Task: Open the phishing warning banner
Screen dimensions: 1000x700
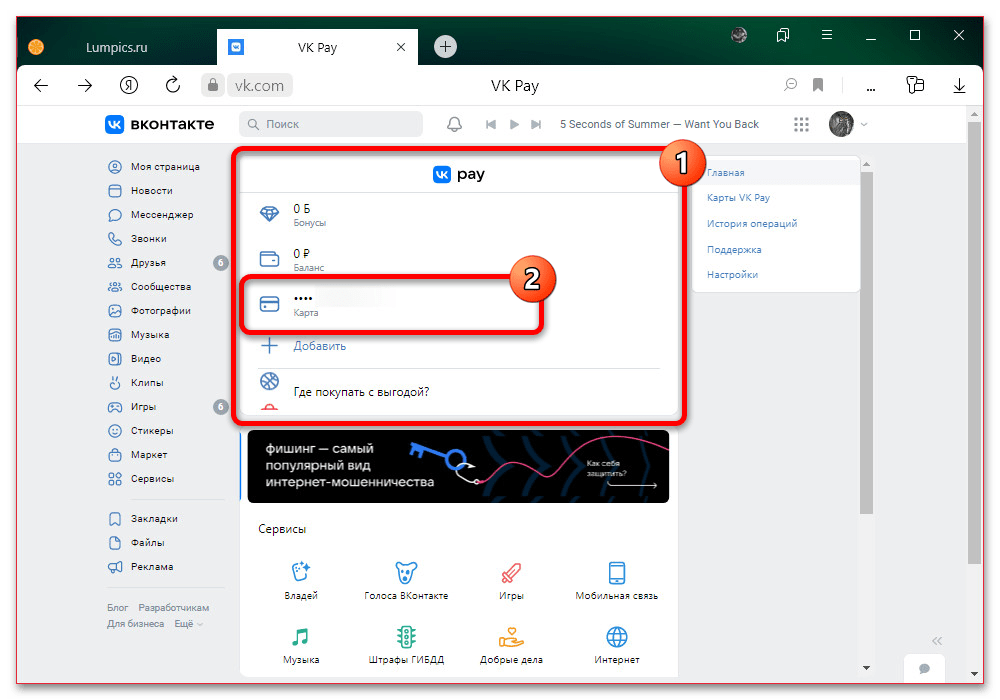Action: coord(458,466)
